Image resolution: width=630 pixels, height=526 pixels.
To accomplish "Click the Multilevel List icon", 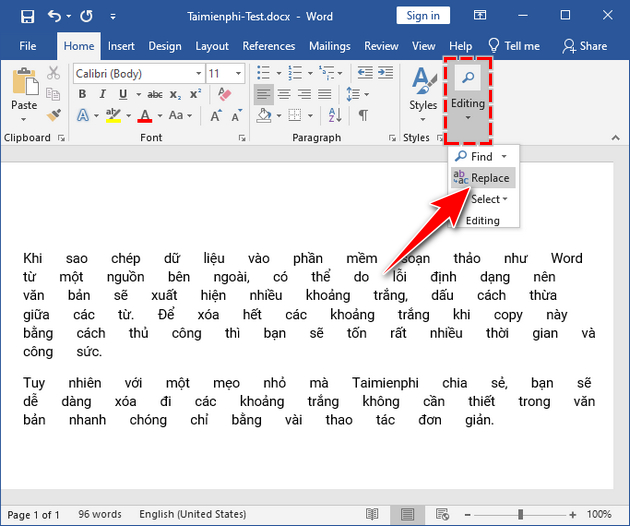I will click(326, 73).
